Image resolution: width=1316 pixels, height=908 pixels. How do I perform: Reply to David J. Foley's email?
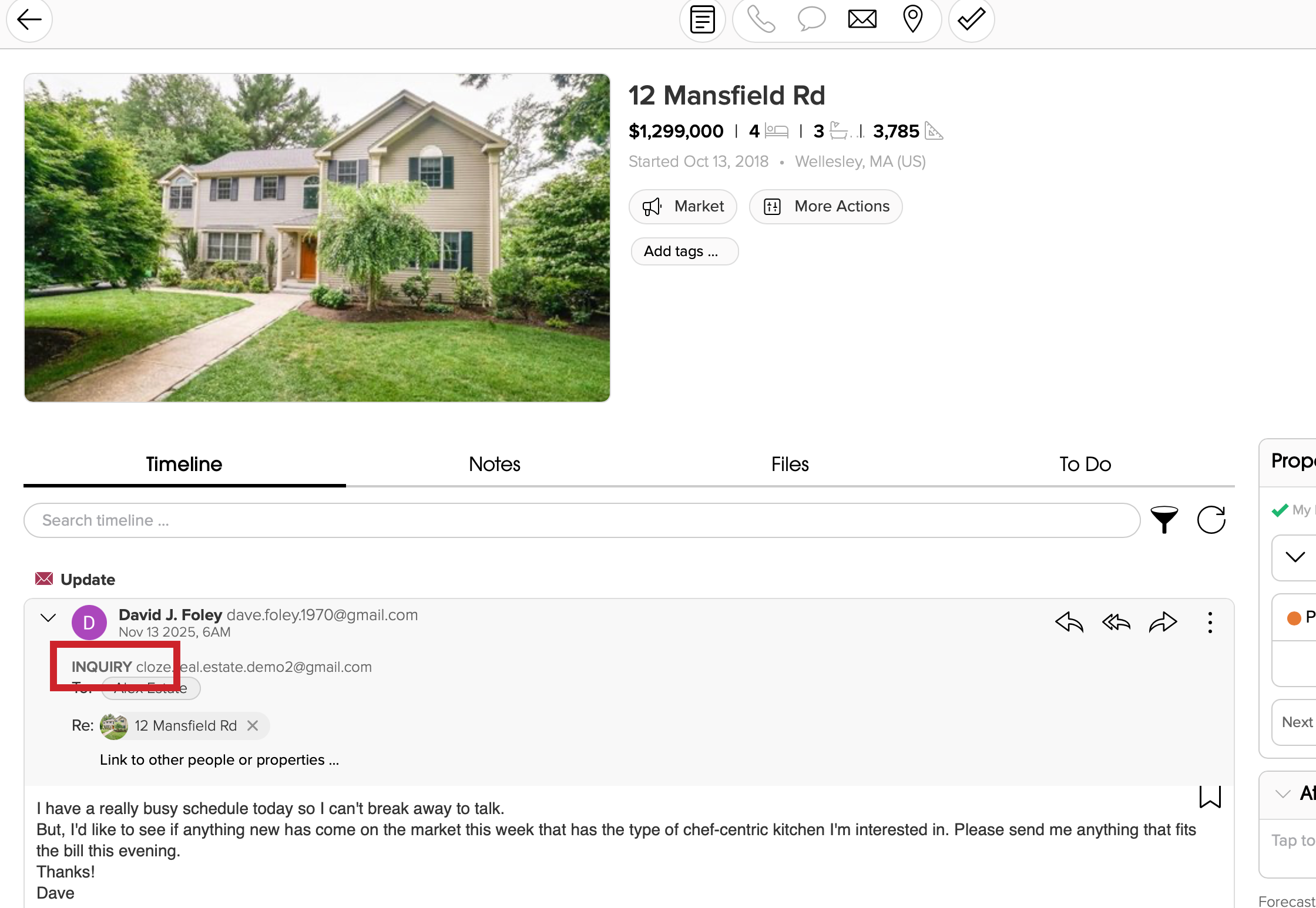[1069, 622]
